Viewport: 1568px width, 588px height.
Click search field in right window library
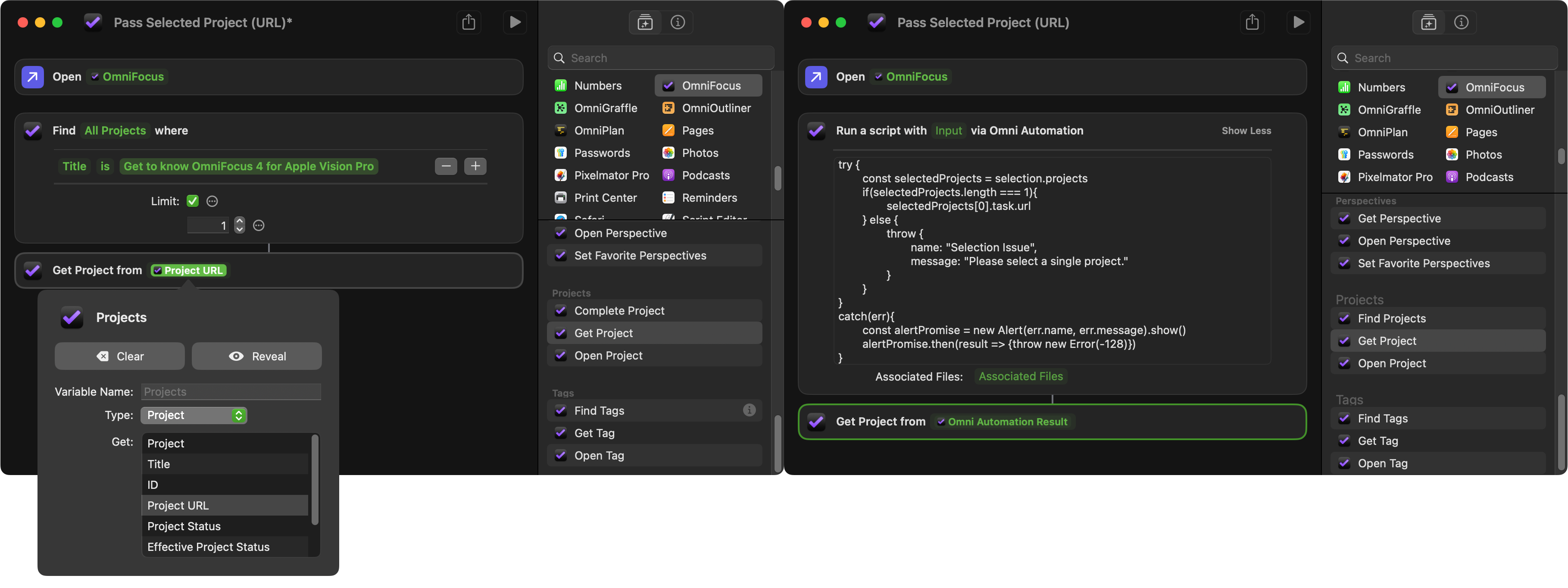tap(1444, 58)
